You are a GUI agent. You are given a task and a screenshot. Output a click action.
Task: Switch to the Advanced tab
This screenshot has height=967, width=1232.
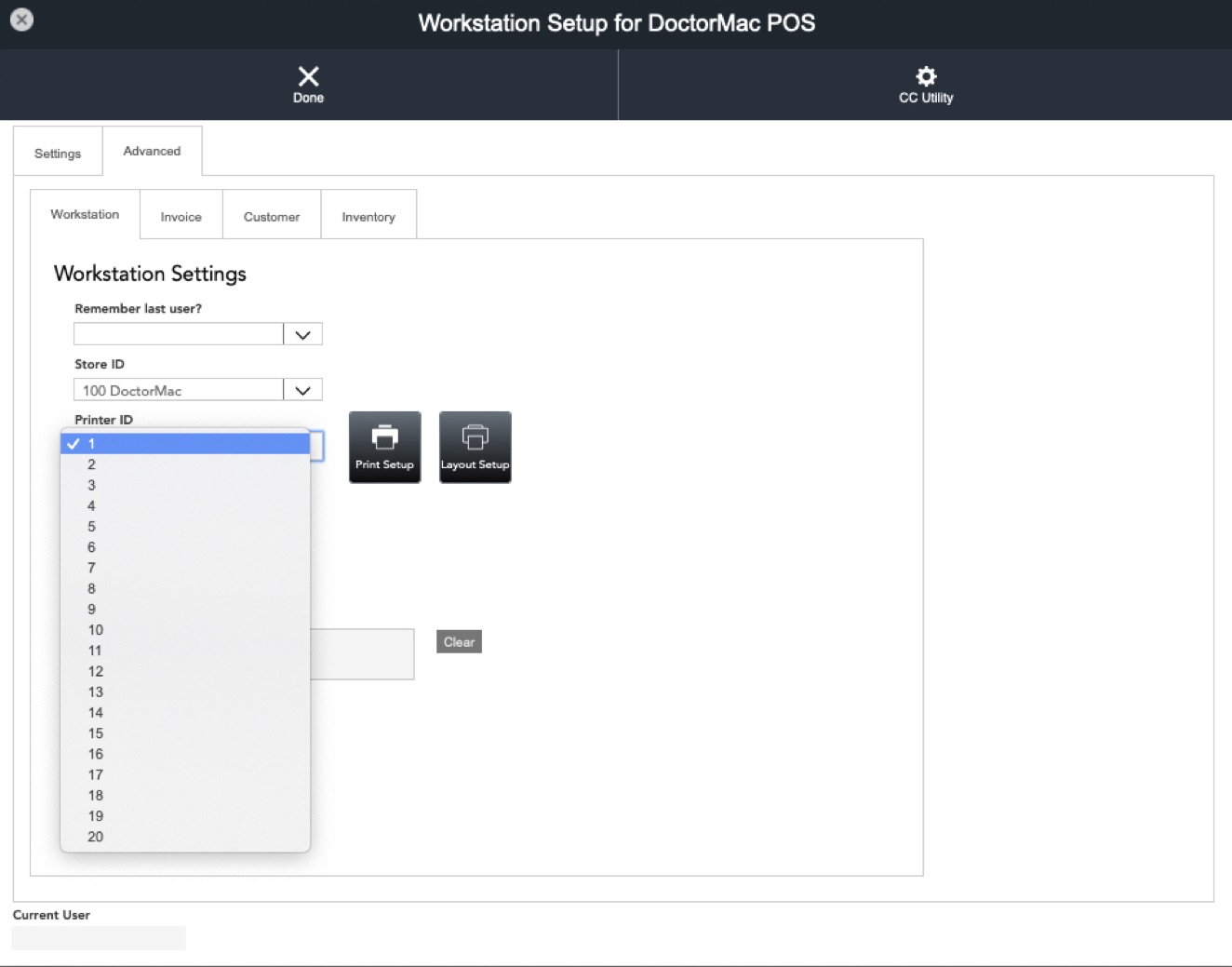(152, 151)
